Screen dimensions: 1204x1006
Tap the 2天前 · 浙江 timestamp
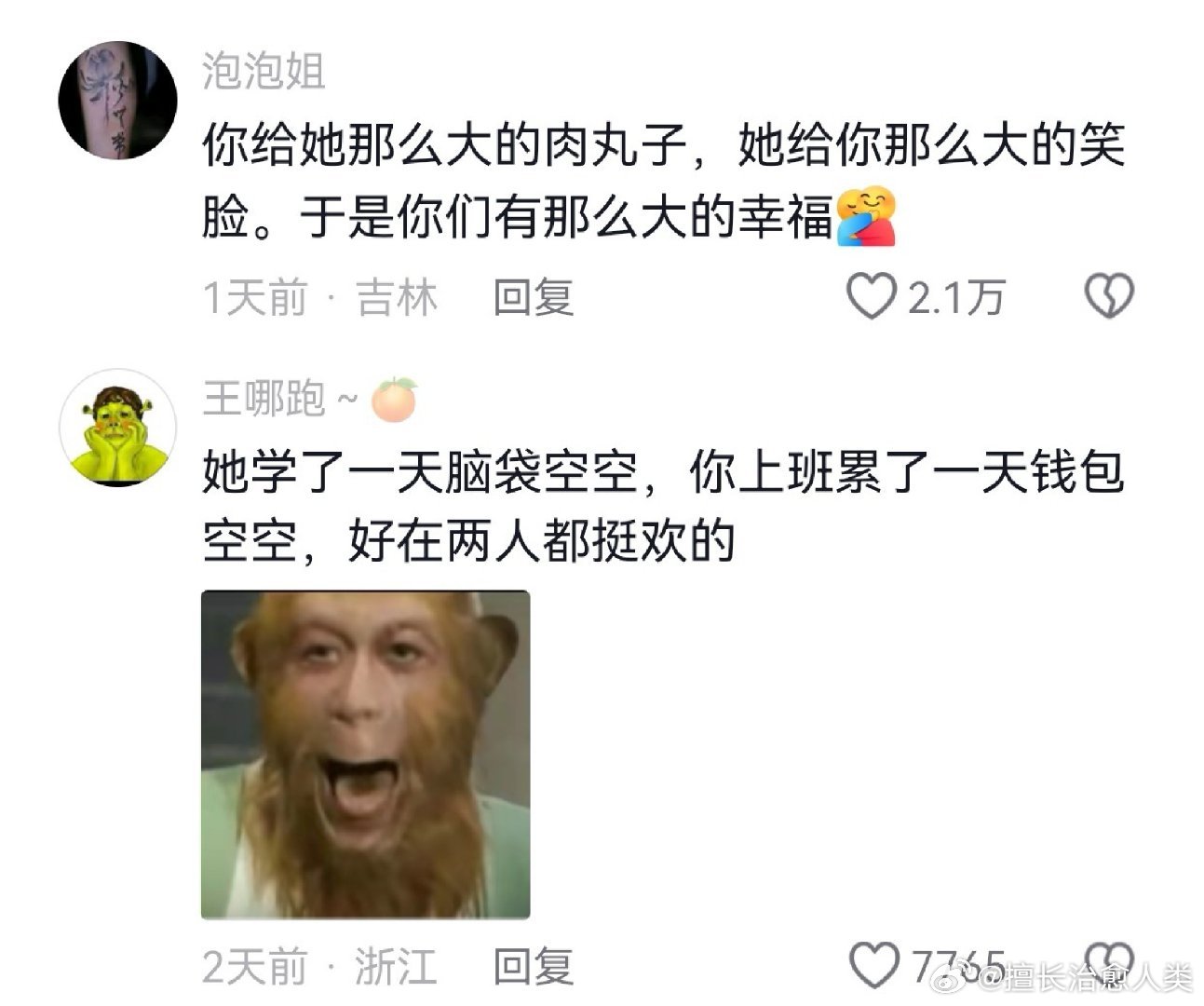[x=319, y=967]
